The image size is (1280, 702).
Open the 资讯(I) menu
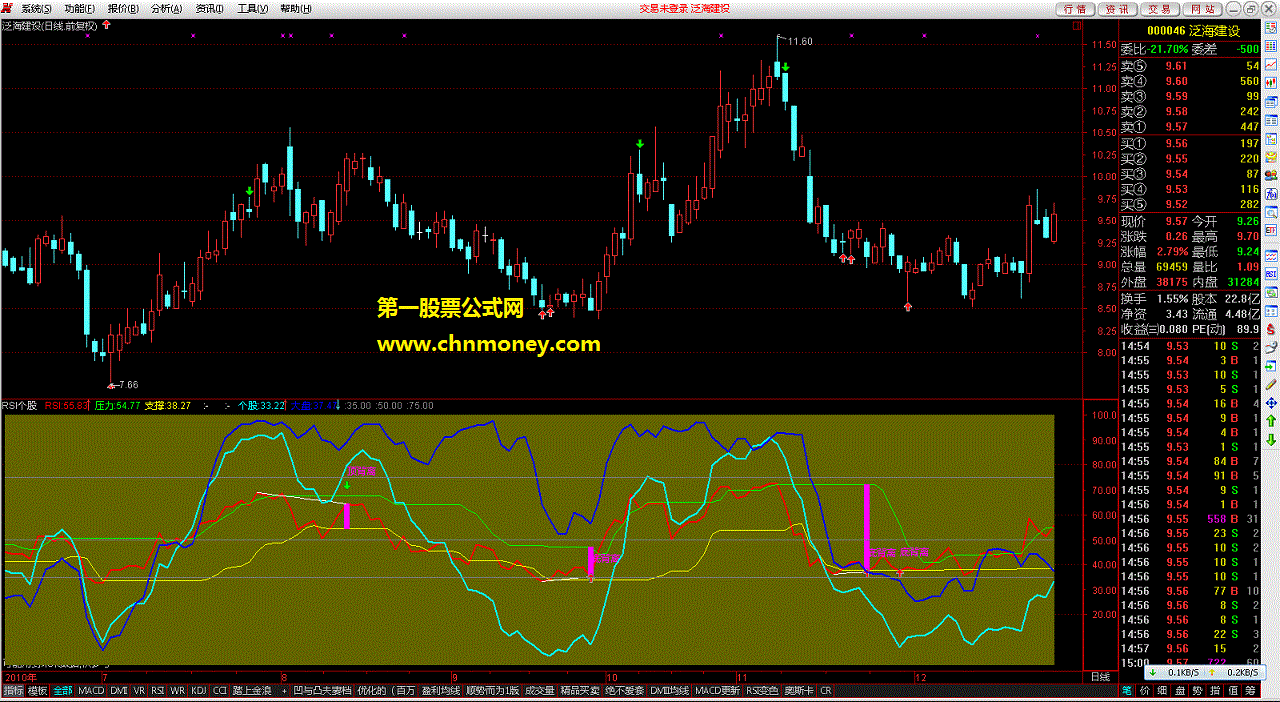pos(210,8)
